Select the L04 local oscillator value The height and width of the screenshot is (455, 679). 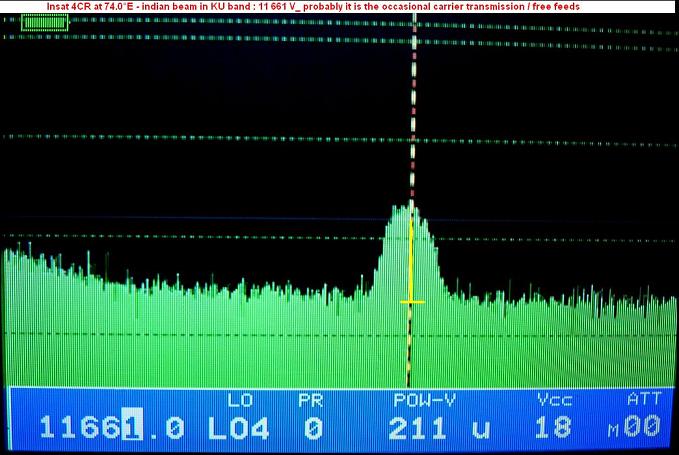click(238, 428)
